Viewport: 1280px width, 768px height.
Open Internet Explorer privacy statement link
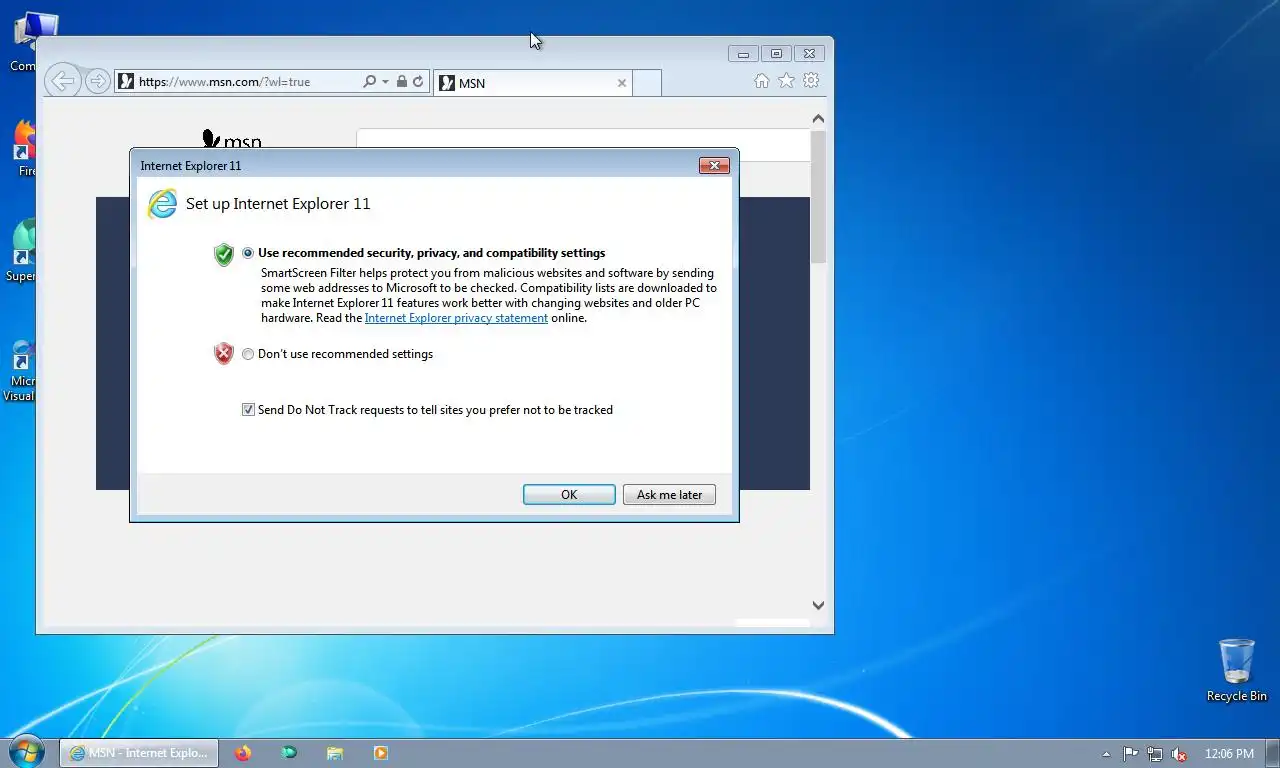[x=456, y=318]
